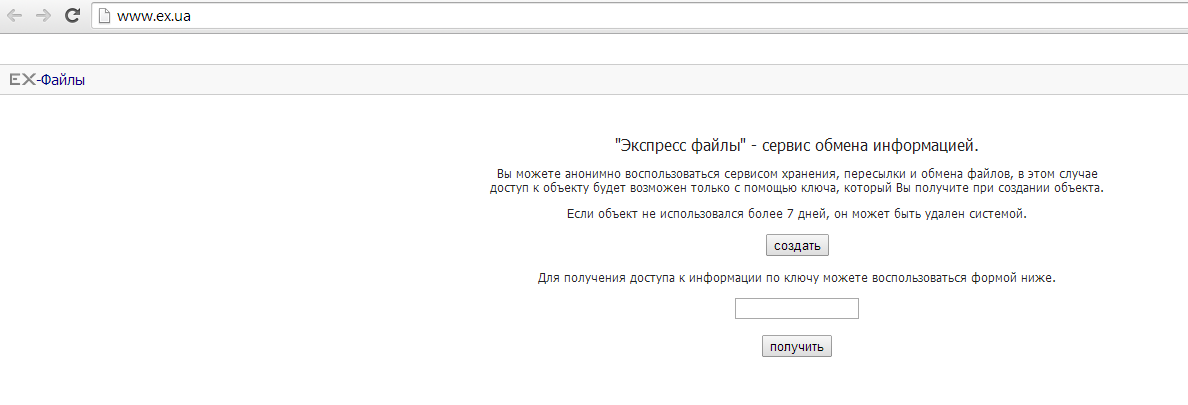Viewport: 1188px width, 405px height.
Task: Open the EX-Файлы logo link
Action: [x=47, y=79]
